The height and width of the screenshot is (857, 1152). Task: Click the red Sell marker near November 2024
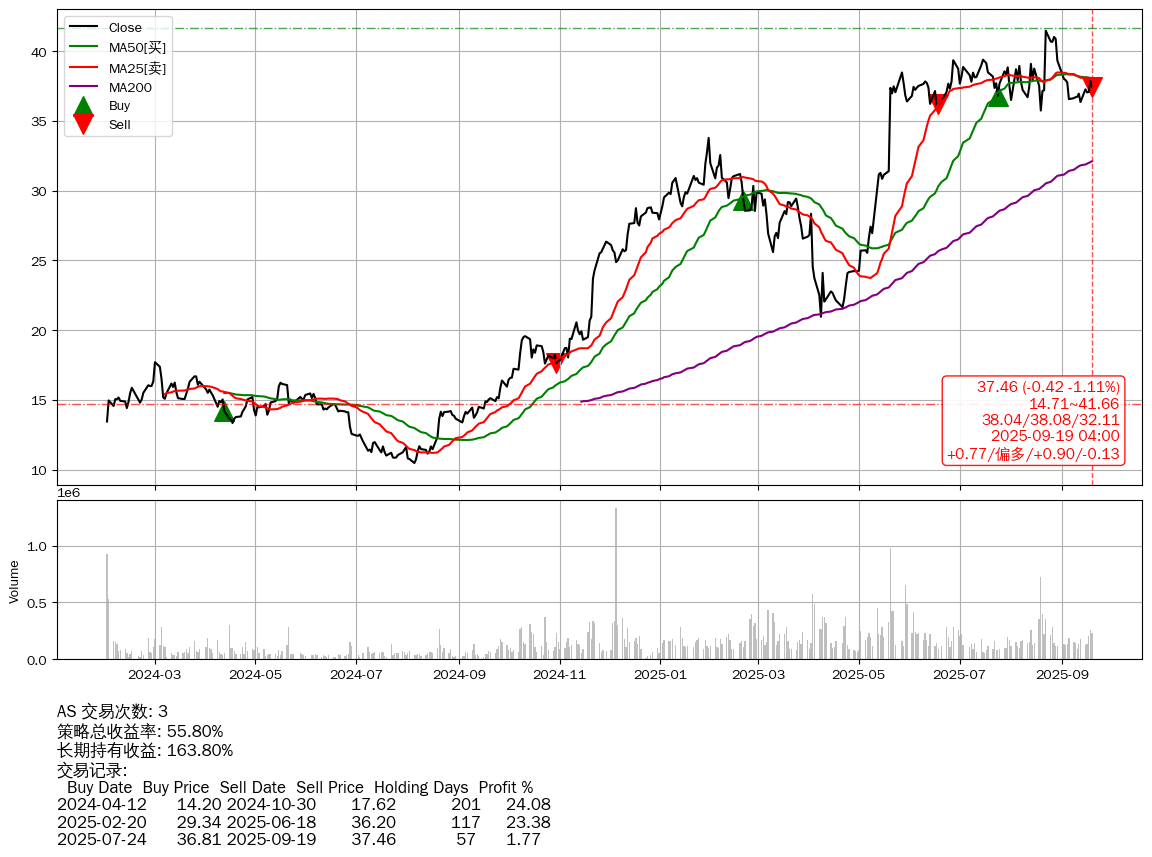[x=556, y=362]
